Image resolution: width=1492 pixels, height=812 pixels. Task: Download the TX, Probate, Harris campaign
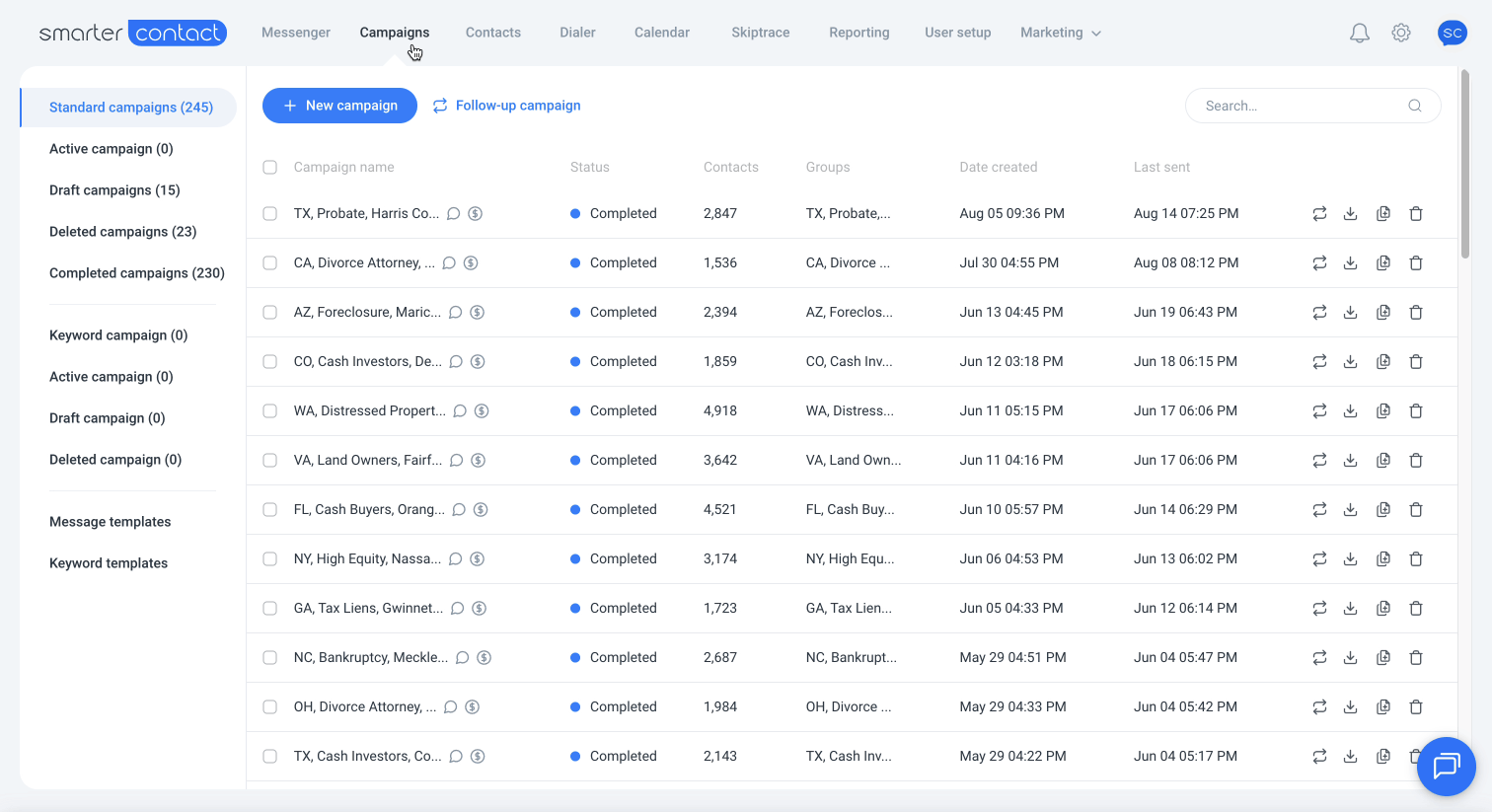coord(1351,213)
